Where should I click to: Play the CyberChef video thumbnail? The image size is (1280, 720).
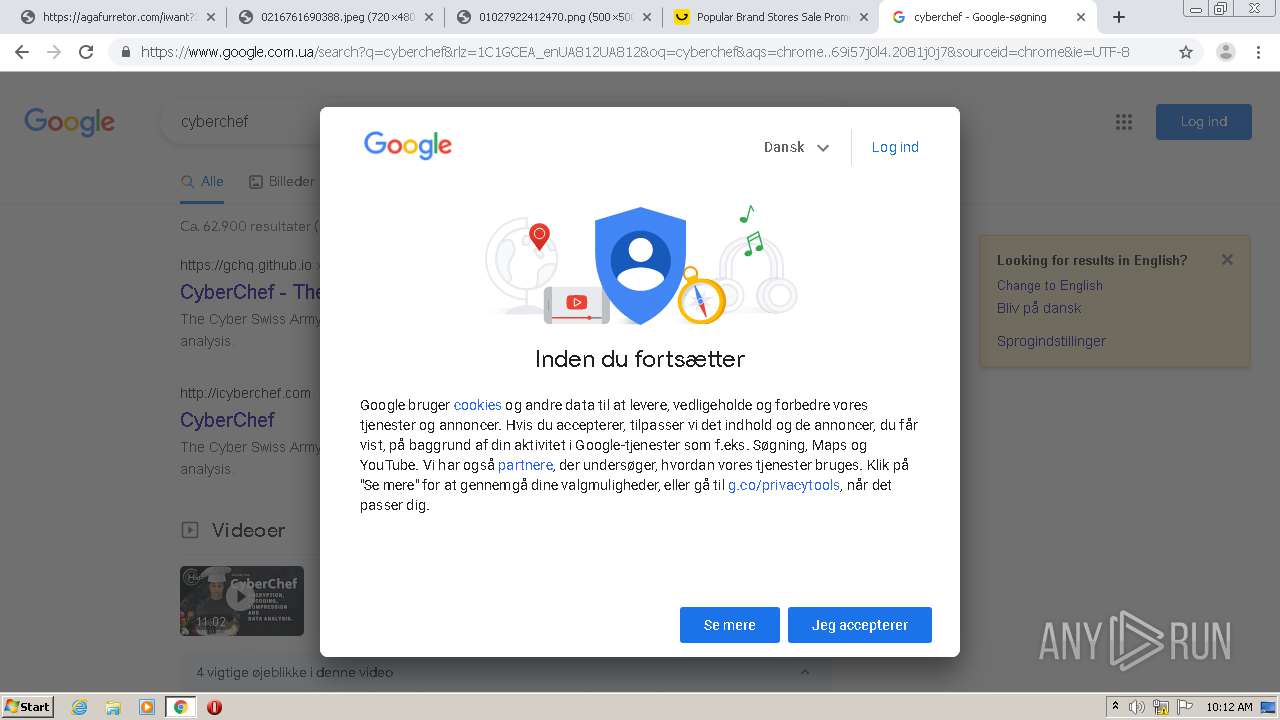click(x=242, y=601)
